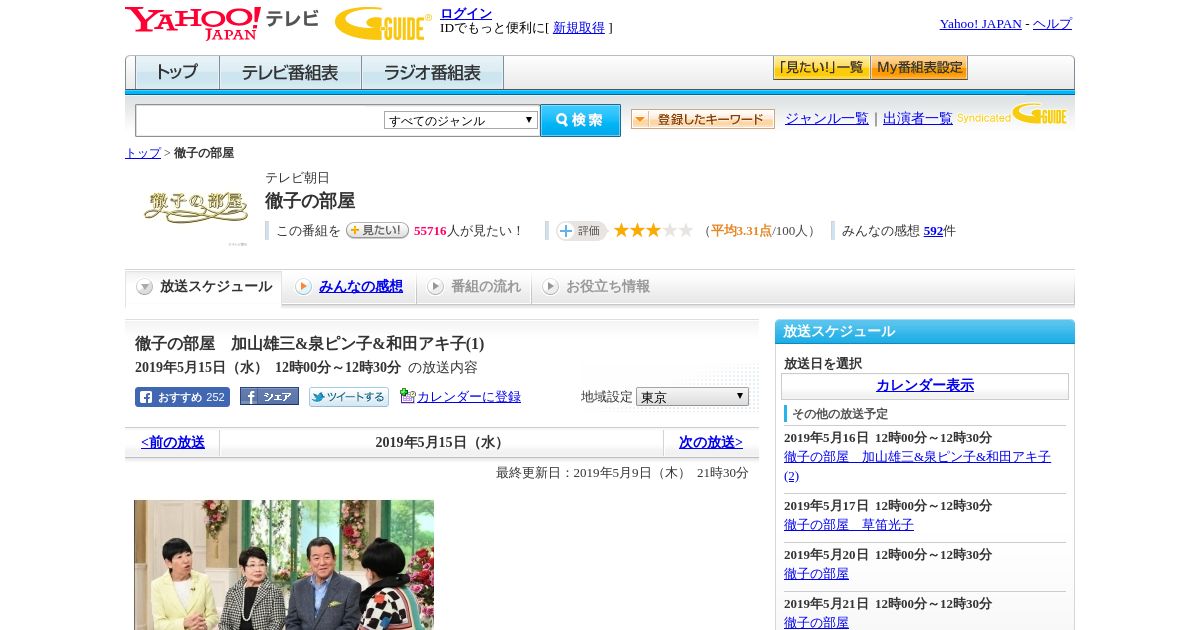This screenshot has width=1200, height=630.
Task: Click the 2019年5月16日 12時00分～12時30分 text
Action: [x=888, y=438]
